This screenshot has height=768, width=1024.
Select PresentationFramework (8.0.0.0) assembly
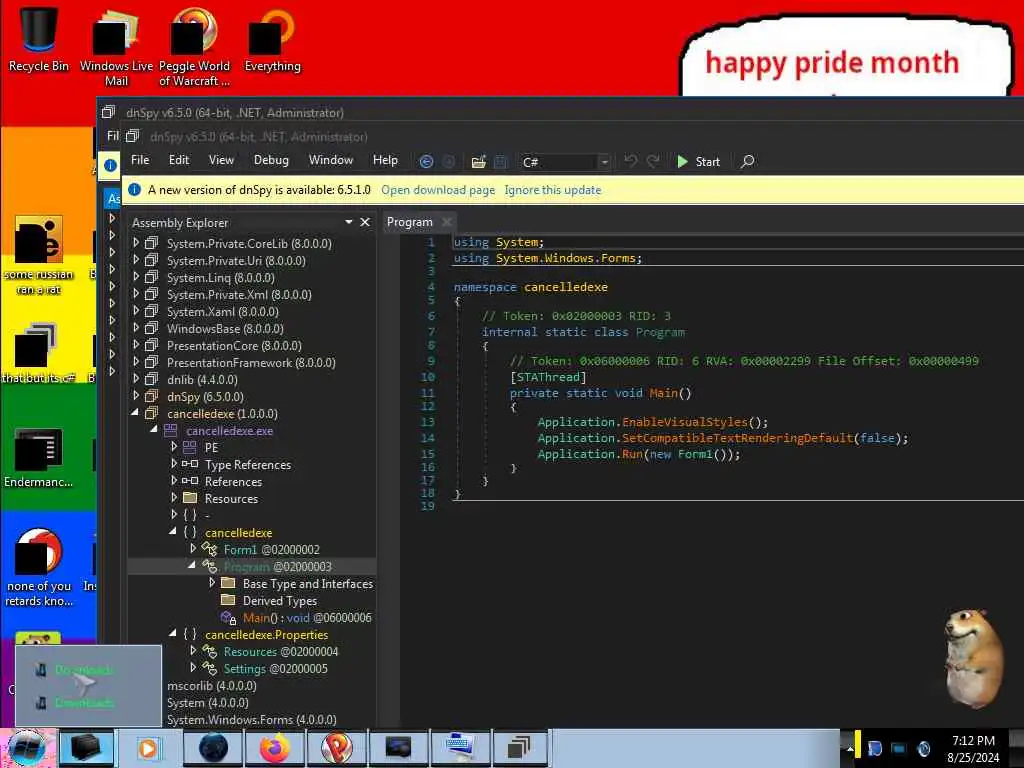click(251, 362)
